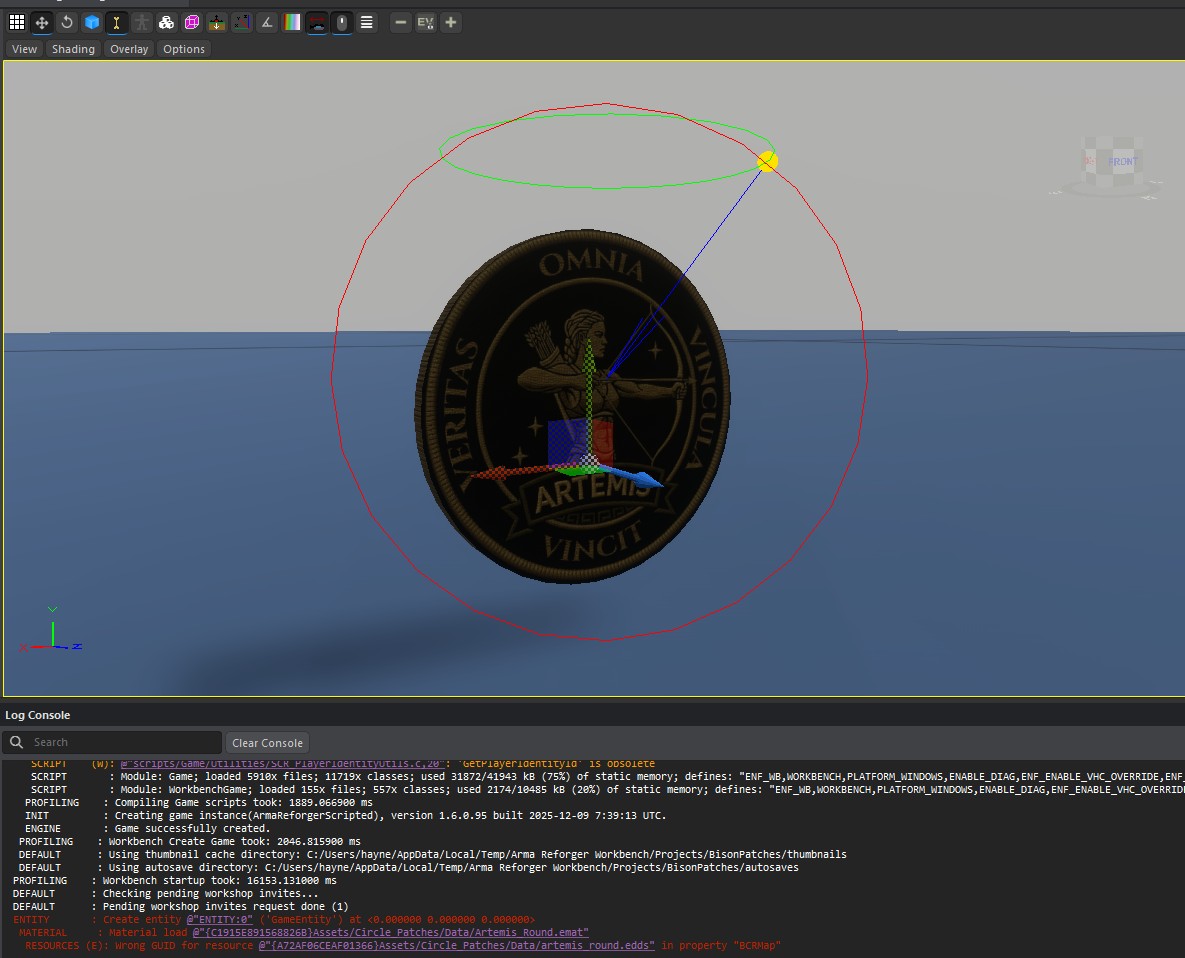Toggle the yellow bone icon
The height and width of the screenshot is (958, 1185).
pos(117,22)
